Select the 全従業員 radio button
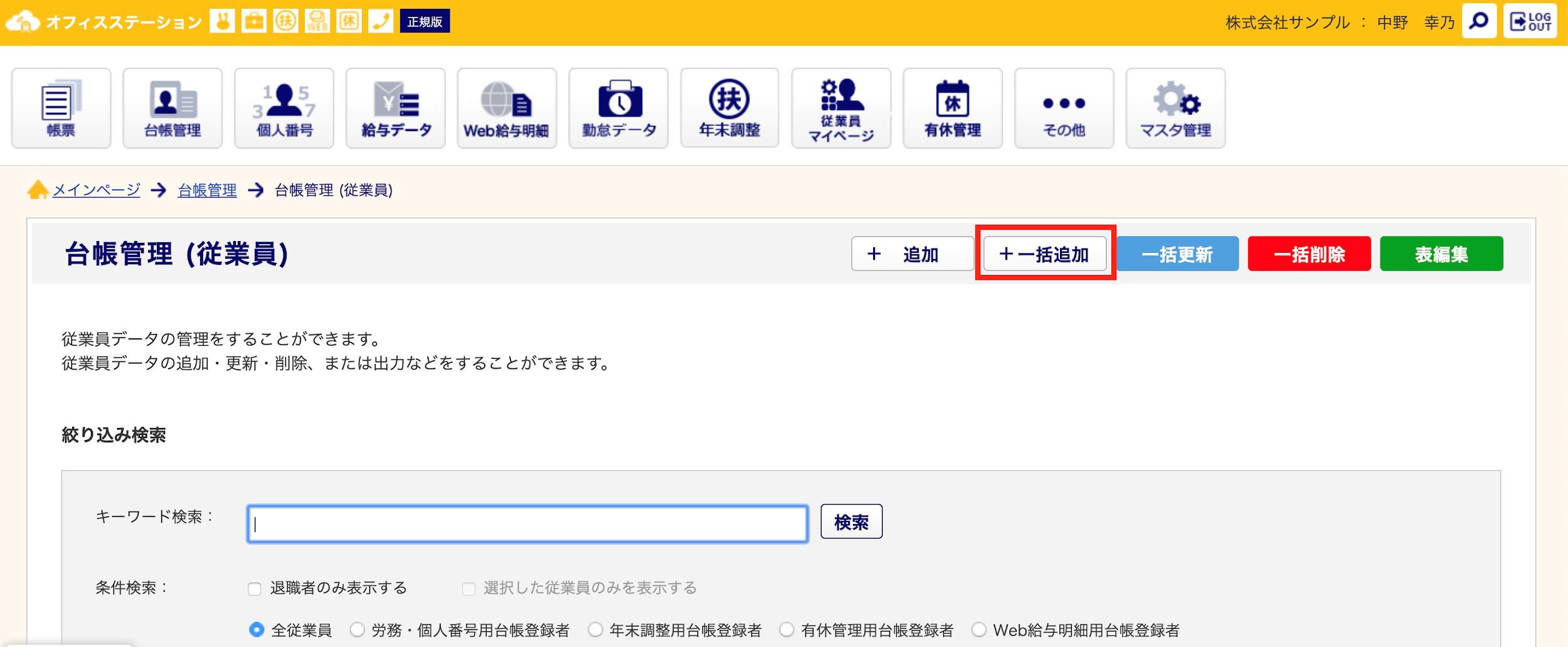Viewport: 1568px width, 647px height. 257,629
